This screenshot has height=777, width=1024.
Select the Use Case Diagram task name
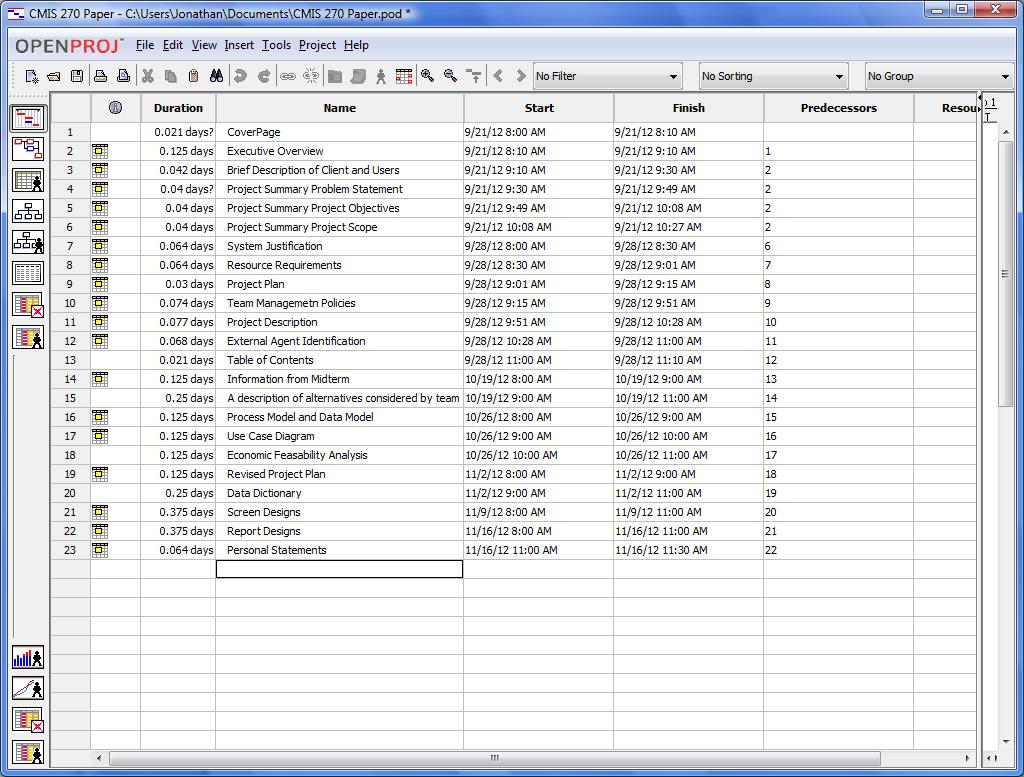[x=271, y=436]
